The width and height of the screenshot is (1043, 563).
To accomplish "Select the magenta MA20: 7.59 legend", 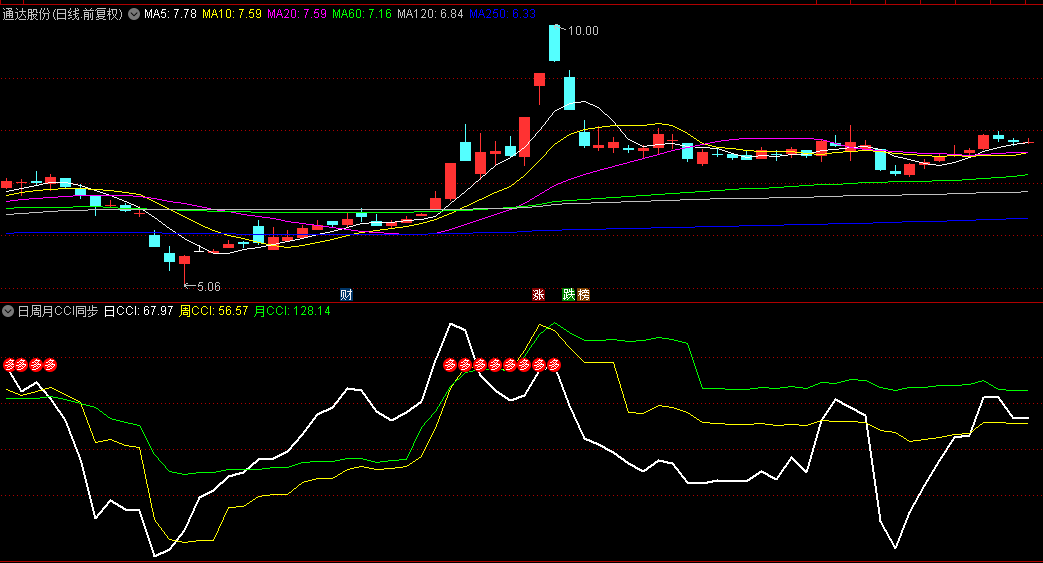I will pos(297,15).
